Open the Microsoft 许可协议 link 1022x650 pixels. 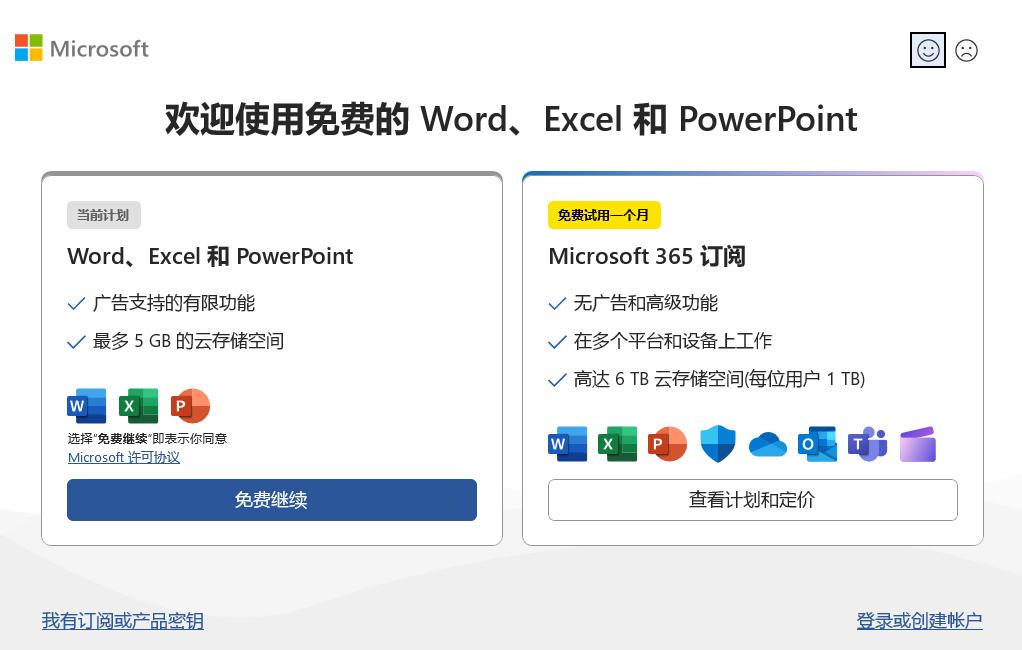pyautogui.click(x=124, y=457)
